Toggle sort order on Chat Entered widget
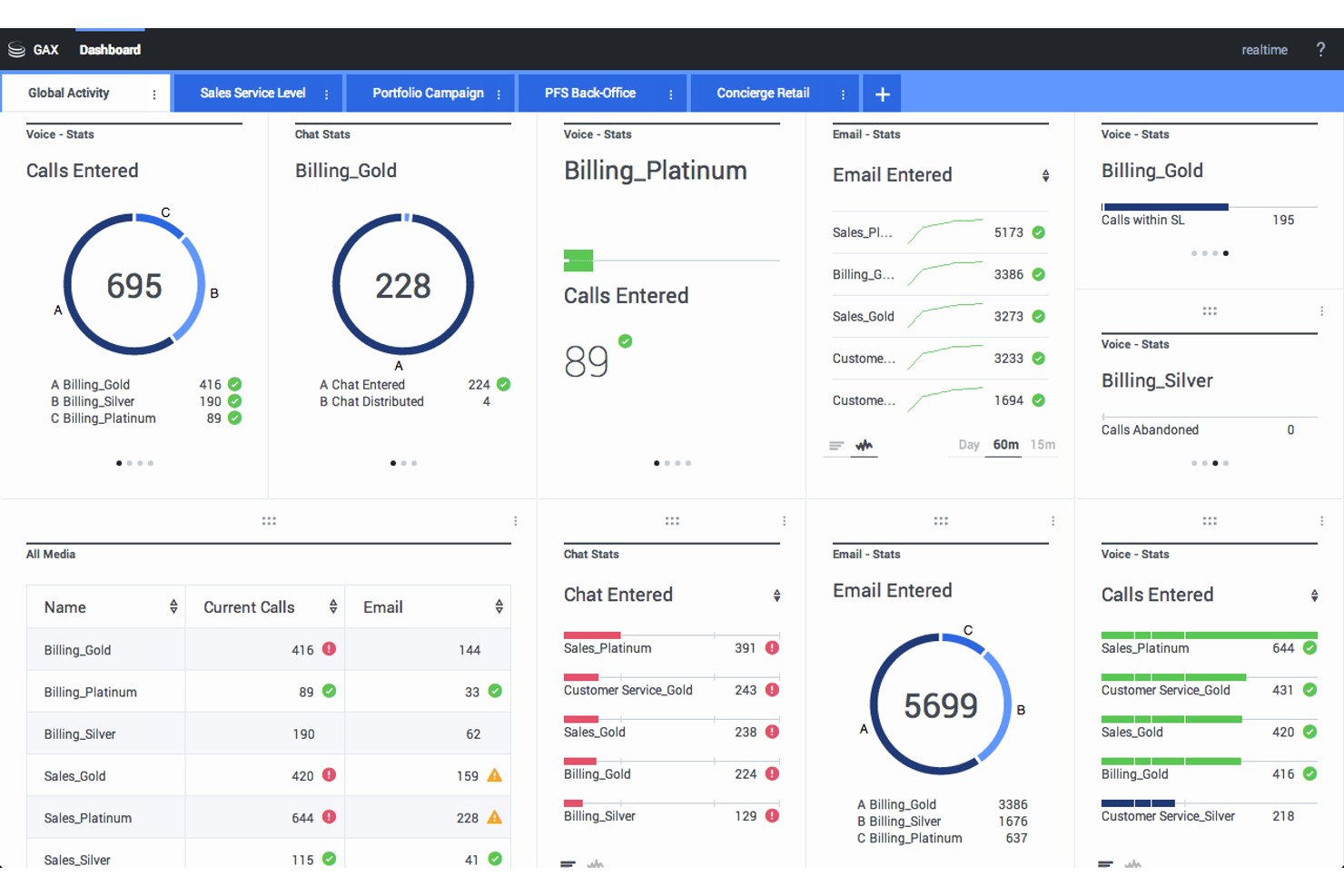Screen dimensions: 1344x896 click(776, 596)
